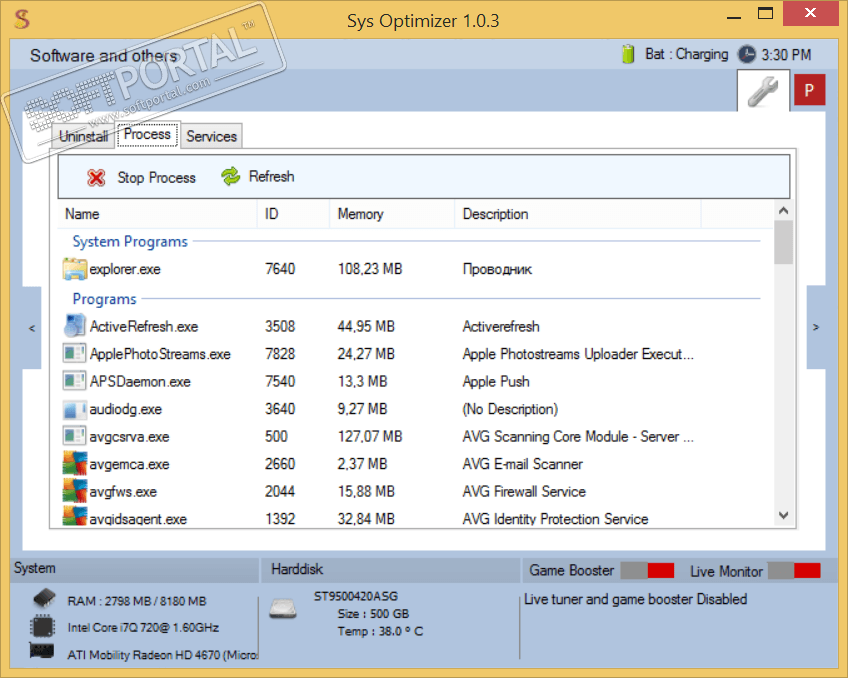Sort the list by ID column
Image resolution: width=848 pixels, height=678 pixels.
point(293,214)
